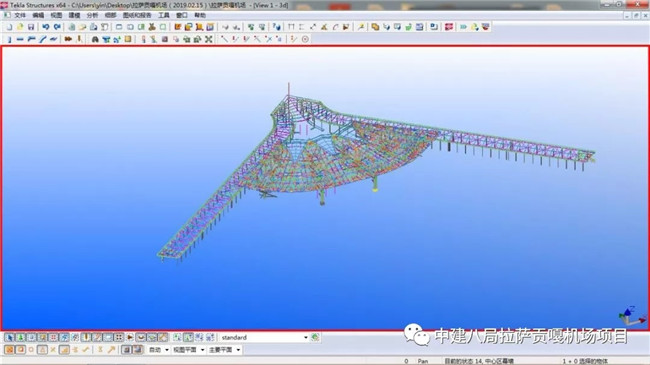Select the Create column tool

click(x=9, y=39)
